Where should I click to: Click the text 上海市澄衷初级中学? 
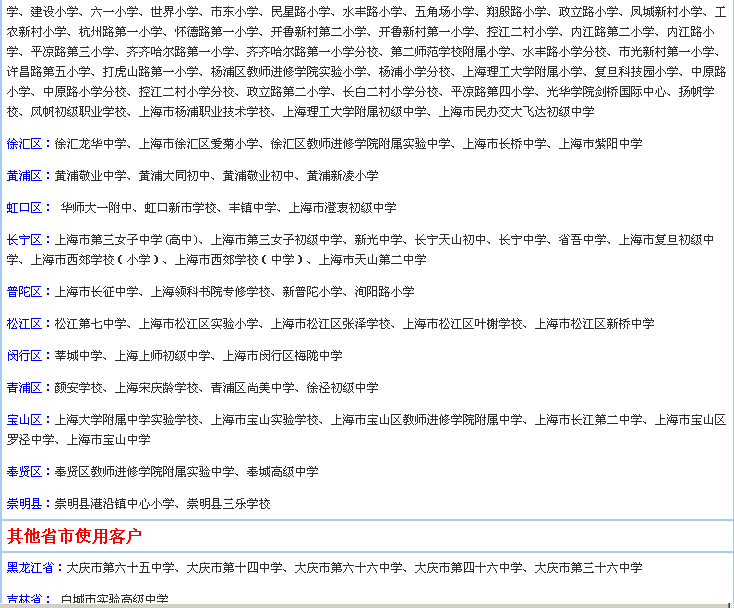click(x=343, y=207)
